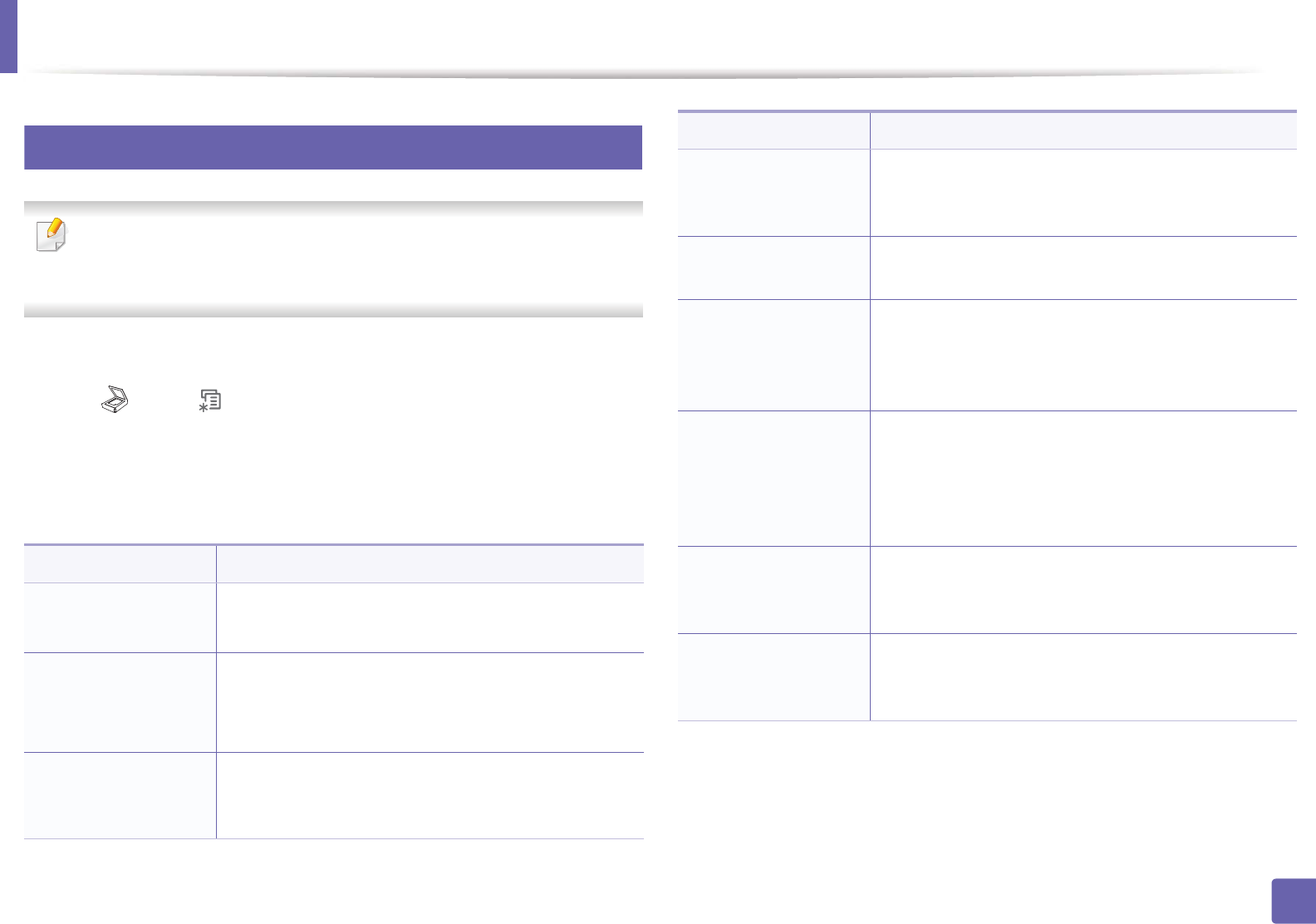Click the shortest row's first cell in right table
The height and width of the screenshot is (924, 1316).
(x=773, y=268)
